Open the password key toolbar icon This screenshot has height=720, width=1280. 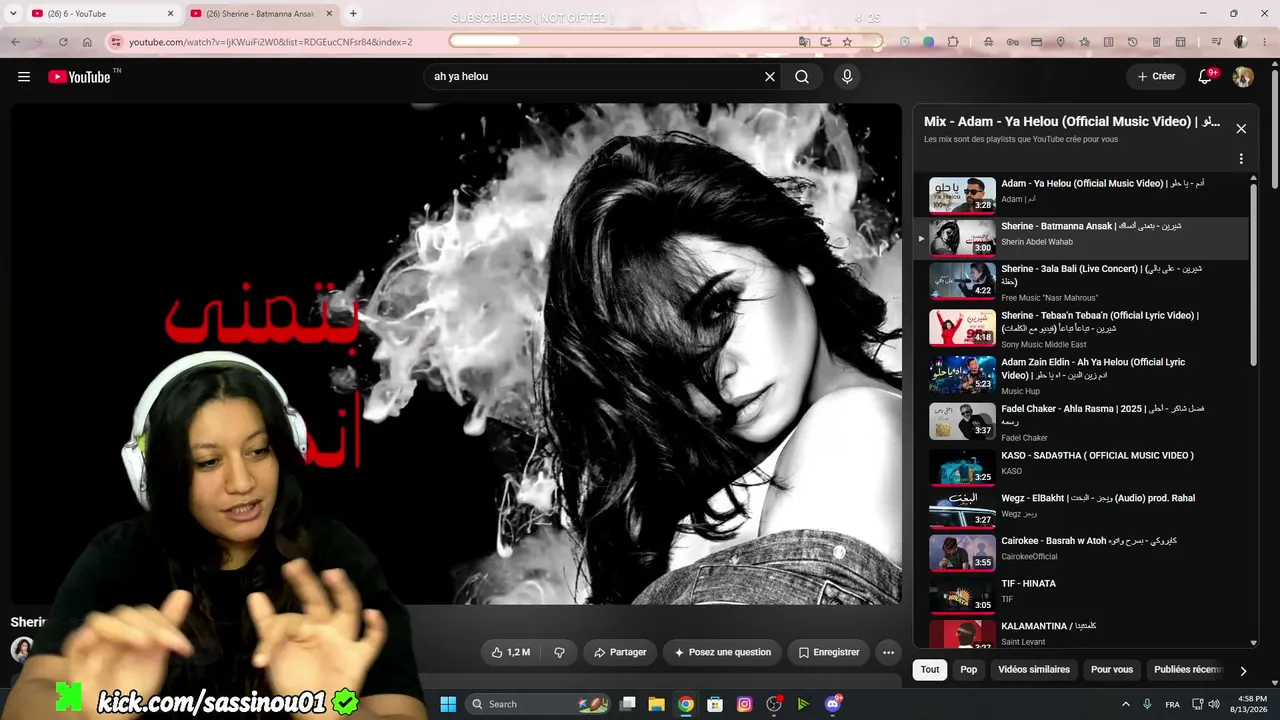tap(1013, 42)
